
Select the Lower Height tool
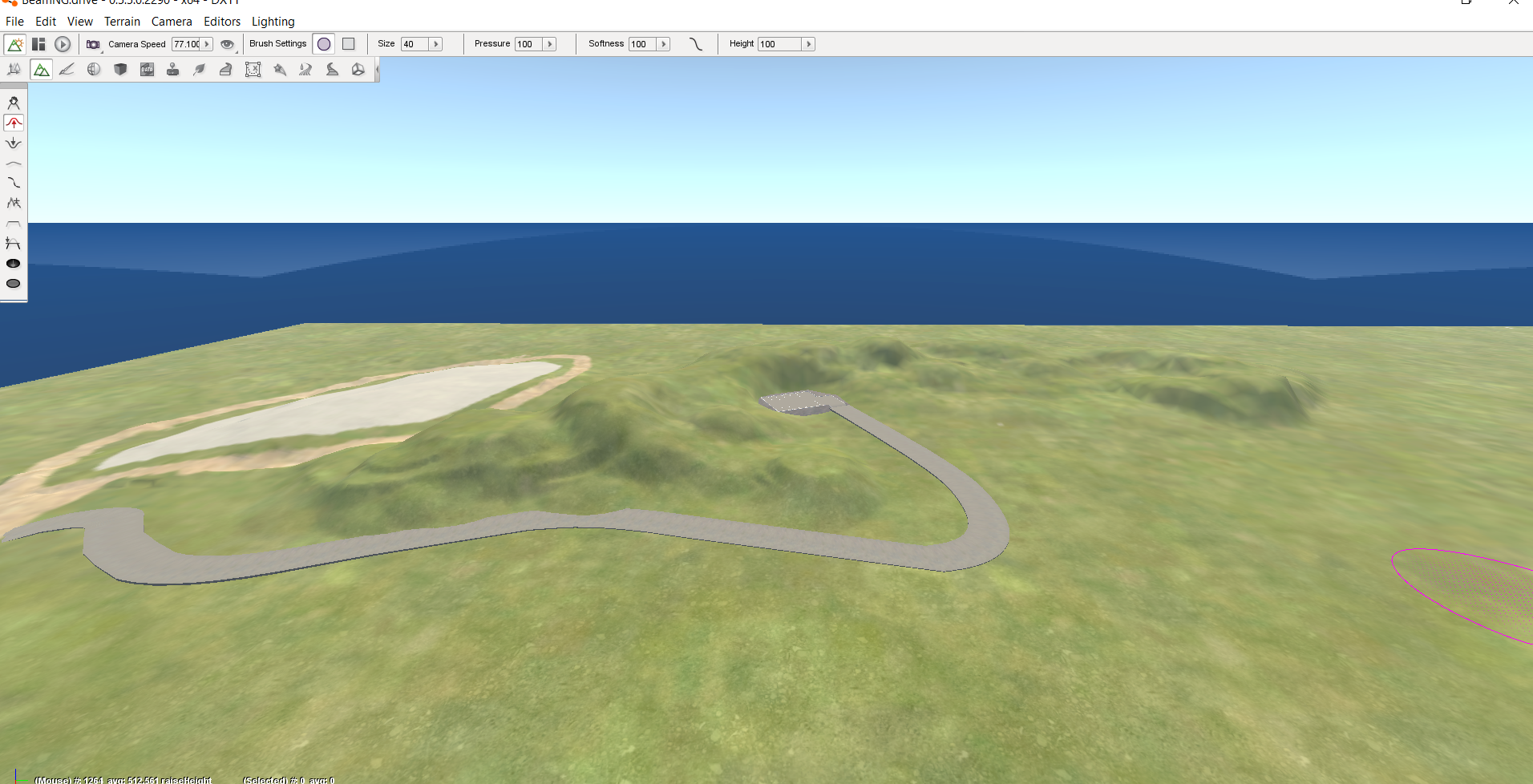pyautogui.click(x=14, y=143)
